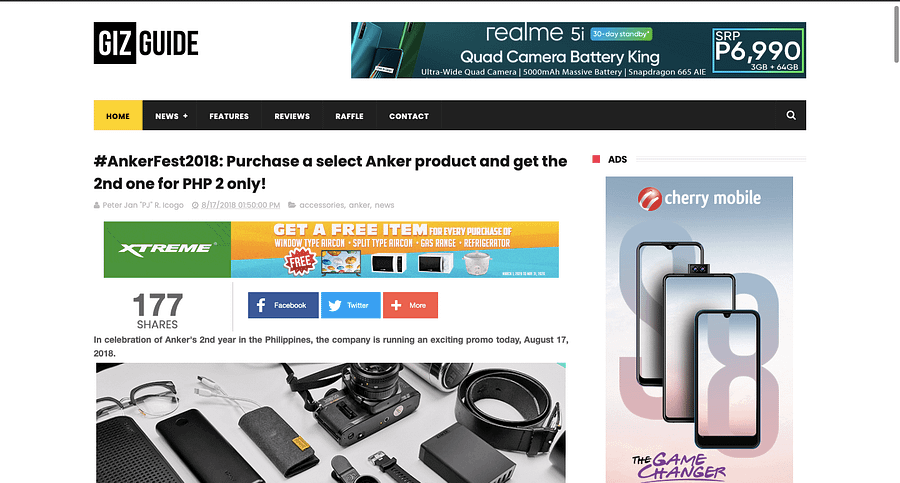The width and height of the screenshot is (900, 483).
Task: Open the search magnifier icon in navbar
Action: tap(790, 115)
